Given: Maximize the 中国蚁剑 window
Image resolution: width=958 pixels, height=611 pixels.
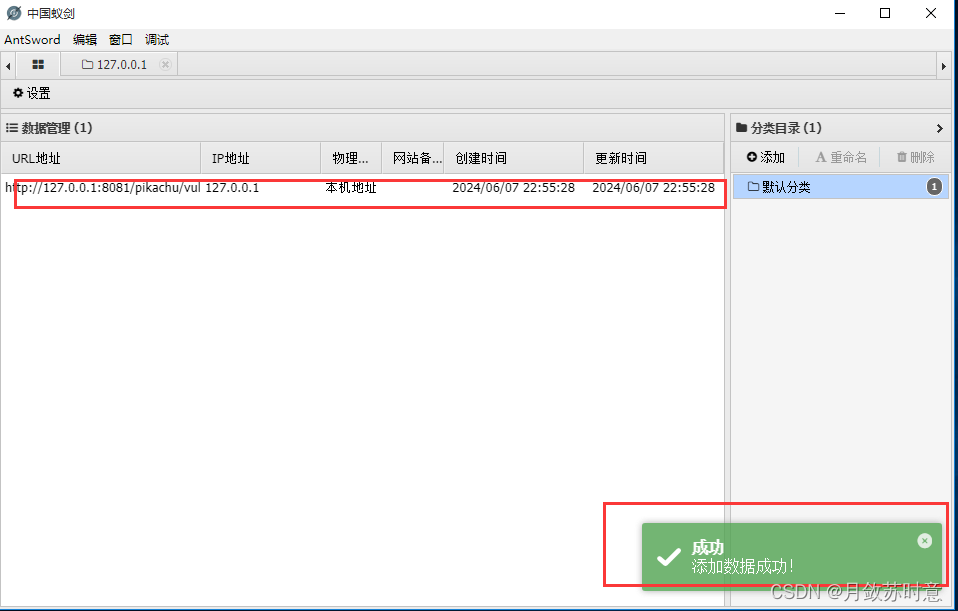Looking at the screenshot, I should pyautogui.click(x=885, y=13).
